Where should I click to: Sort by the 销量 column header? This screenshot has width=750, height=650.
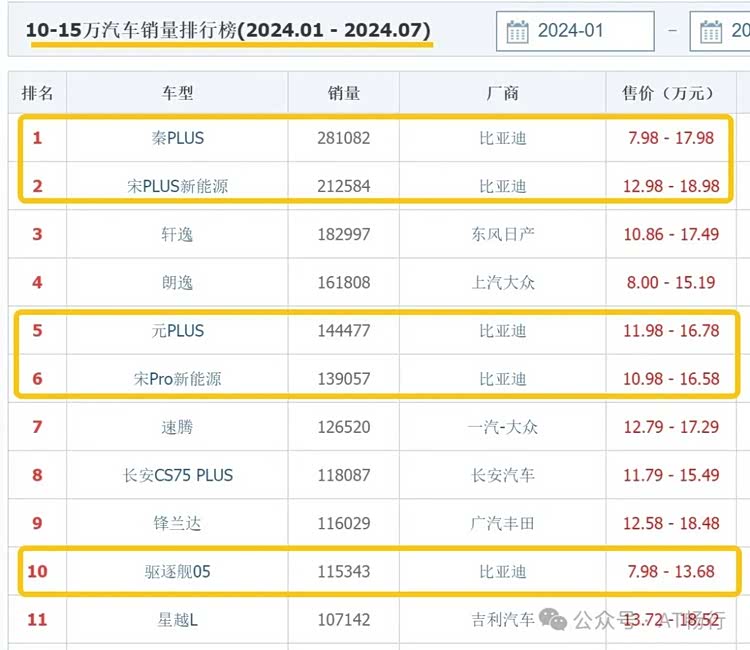coord(343,93)
